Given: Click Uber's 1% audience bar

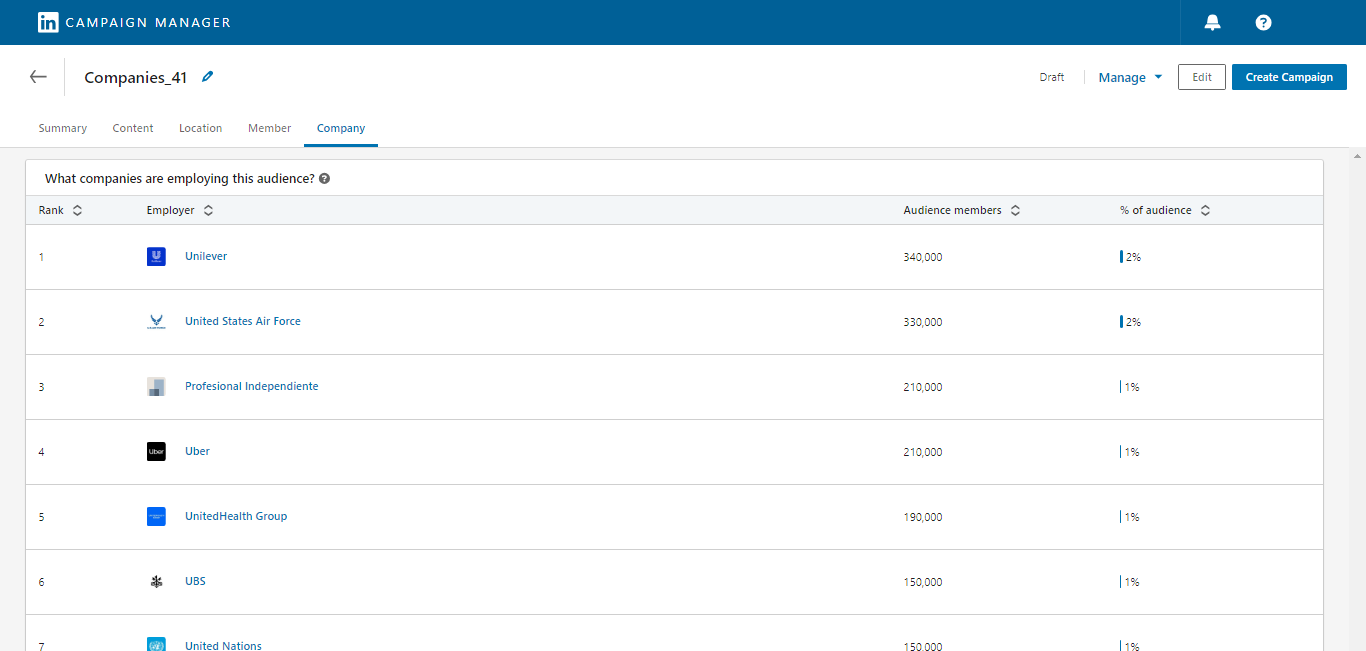Looking at the screenshot, I should [x=1121, y=452].
